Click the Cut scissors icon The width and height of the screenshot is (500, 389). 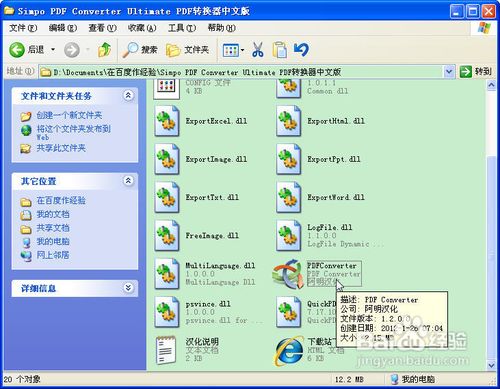(x=258, y=50)
